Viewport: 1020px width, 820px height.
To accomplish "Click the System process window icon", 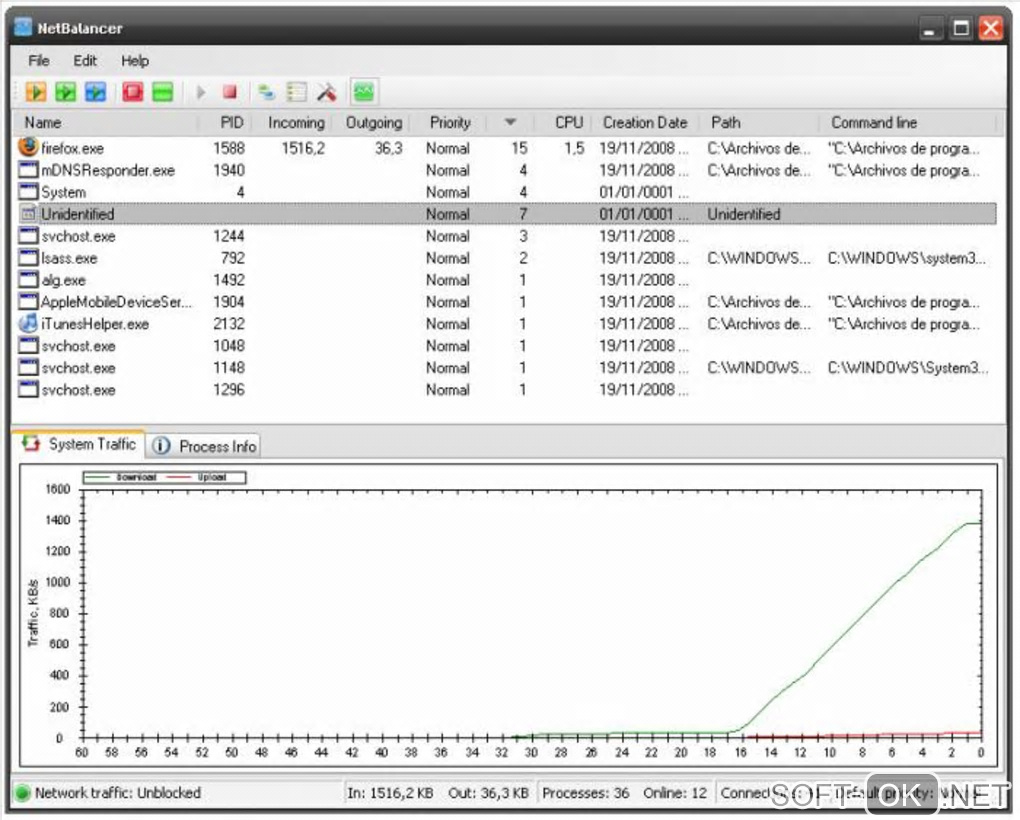I will coord(28,192).
